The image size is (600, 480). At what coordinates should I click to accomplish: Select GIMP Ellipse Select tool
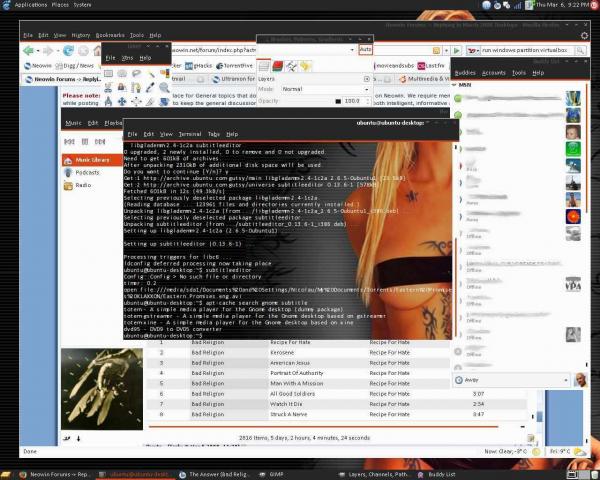[x=122, y=73]
